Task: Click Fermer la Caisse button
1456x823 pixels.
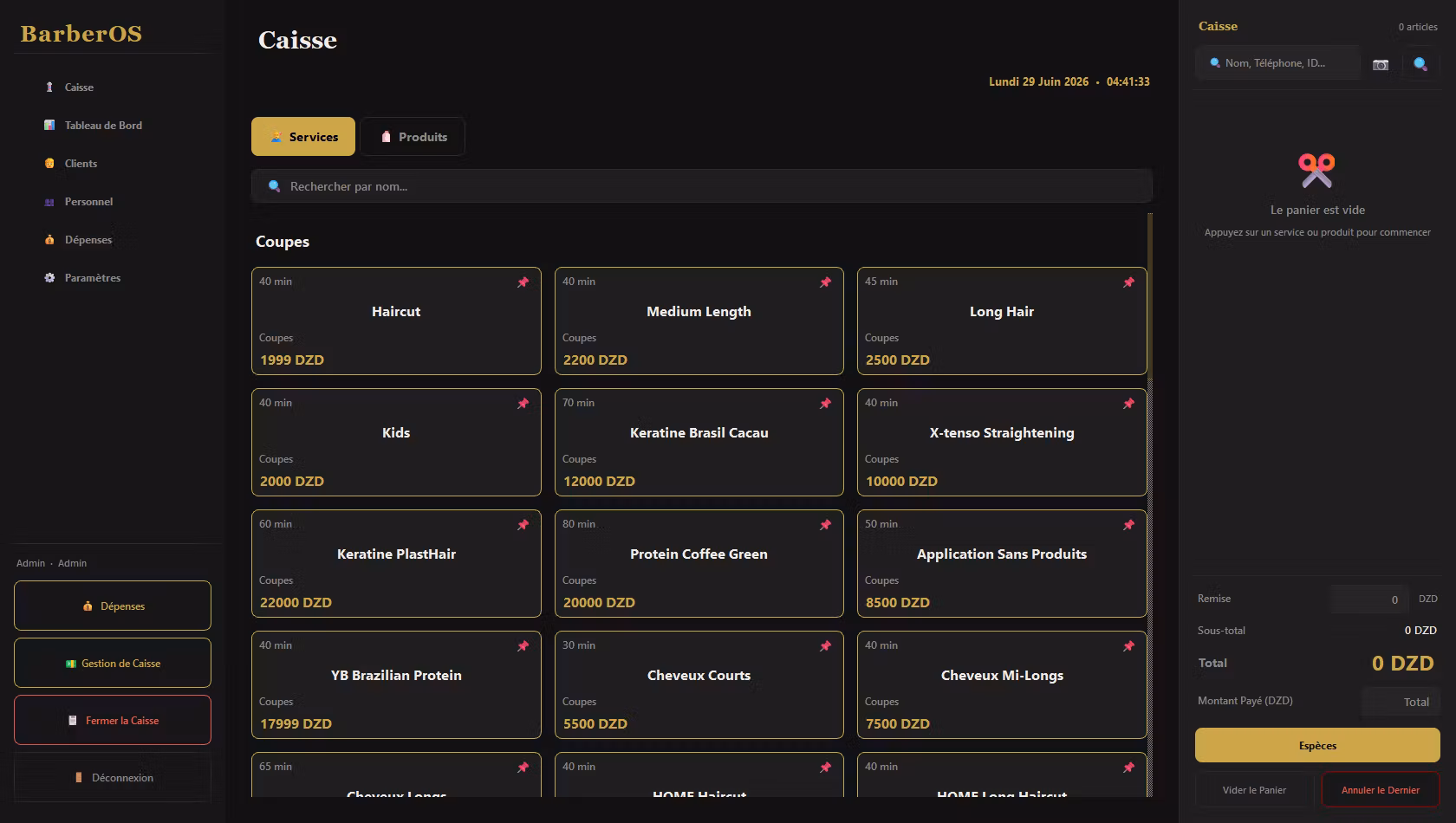Action: point(113,720)
